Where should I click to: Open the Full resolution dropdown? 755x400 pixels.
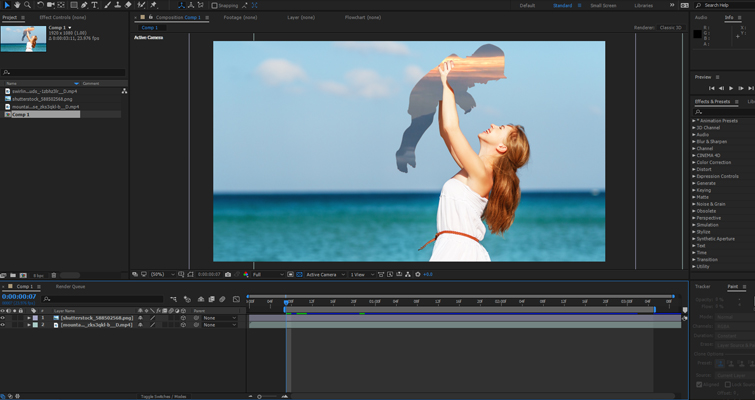pos(268,274)
